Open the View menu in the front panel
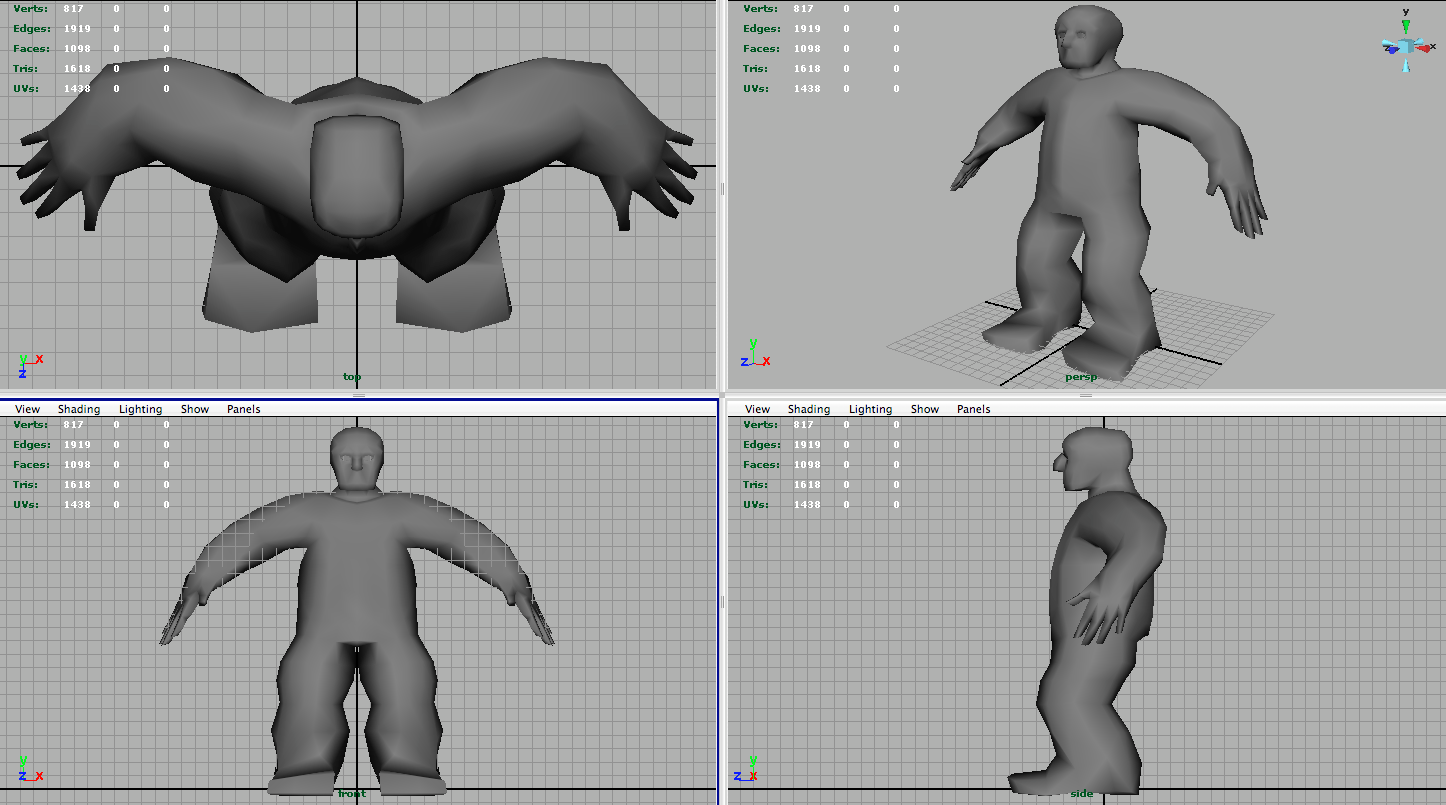Image resolution: width=1446 pixels, height=805 pixels. pos(28,409)
